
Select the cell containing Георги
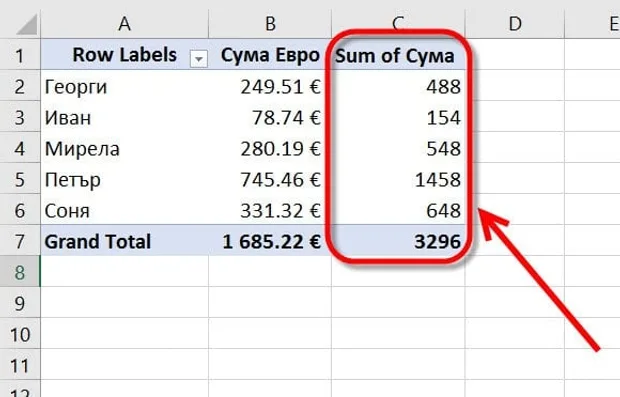[x=125, y=86]
